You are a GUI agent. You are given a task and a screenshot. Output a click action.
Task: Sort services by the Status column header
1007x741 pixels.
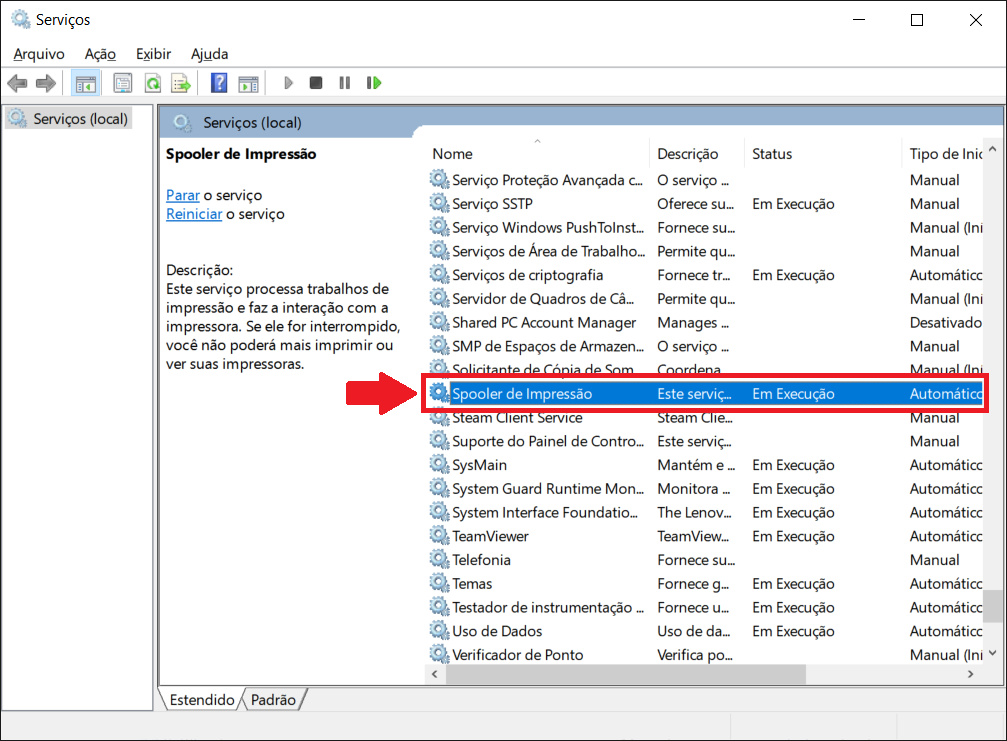[772, 154]
